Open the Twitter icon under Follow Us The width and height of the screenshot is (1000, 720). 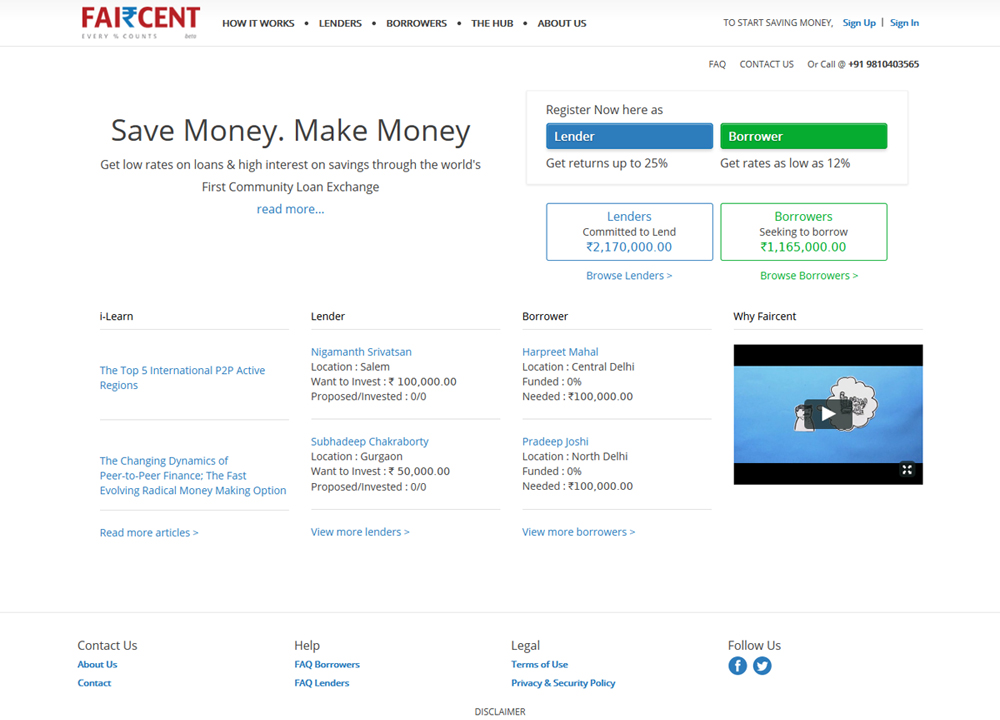tap(762, 666)
